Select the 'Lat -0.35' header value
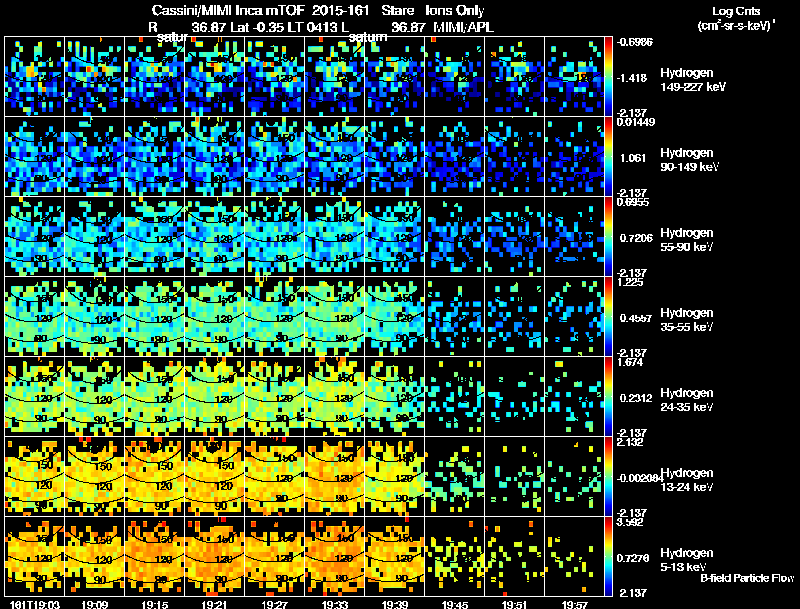 tap(257, 27)
